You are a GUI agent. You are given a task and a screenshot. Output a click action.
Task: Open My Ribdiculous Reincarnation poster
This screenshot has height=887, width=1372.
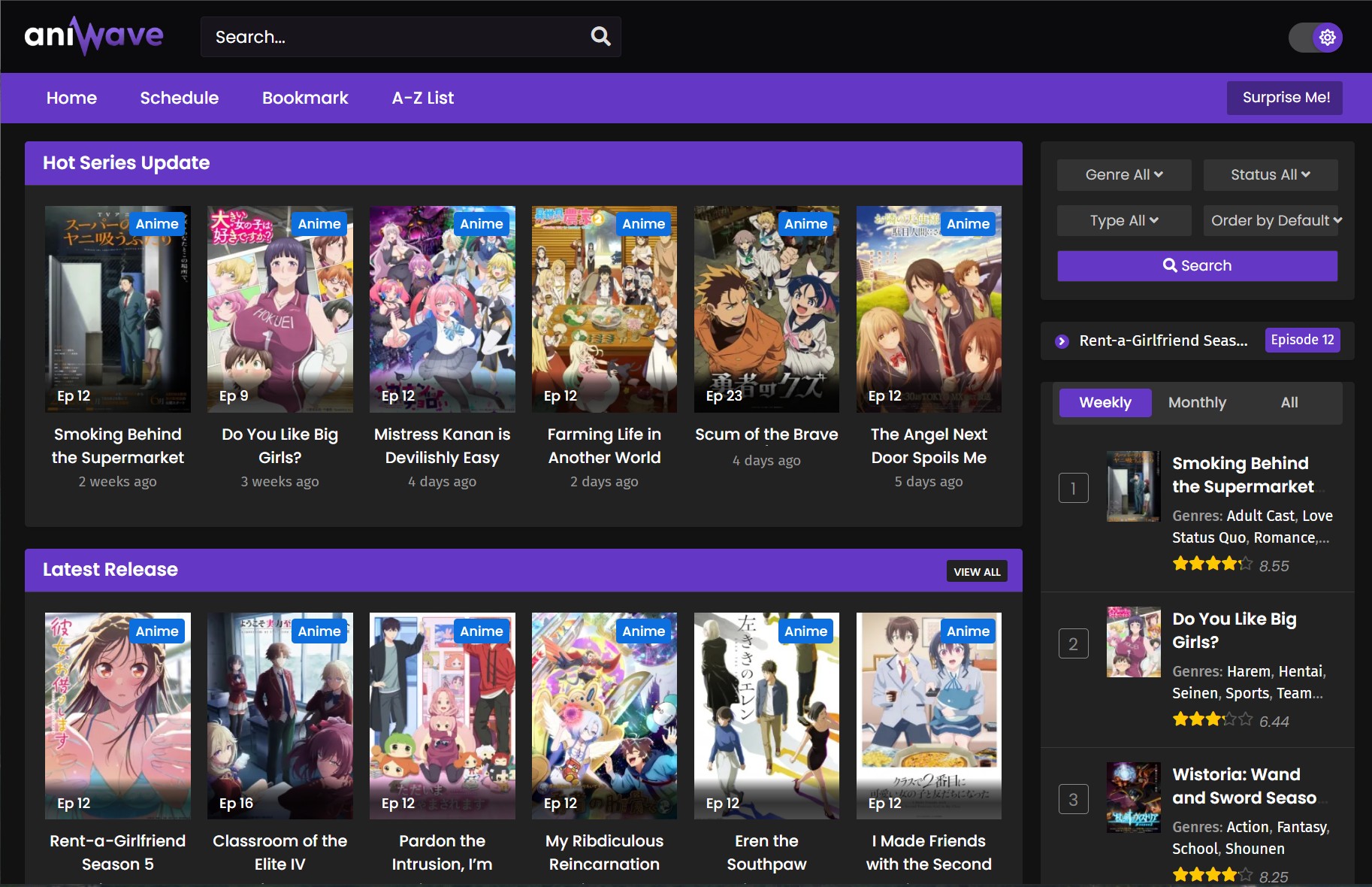[x=605, y=716]
